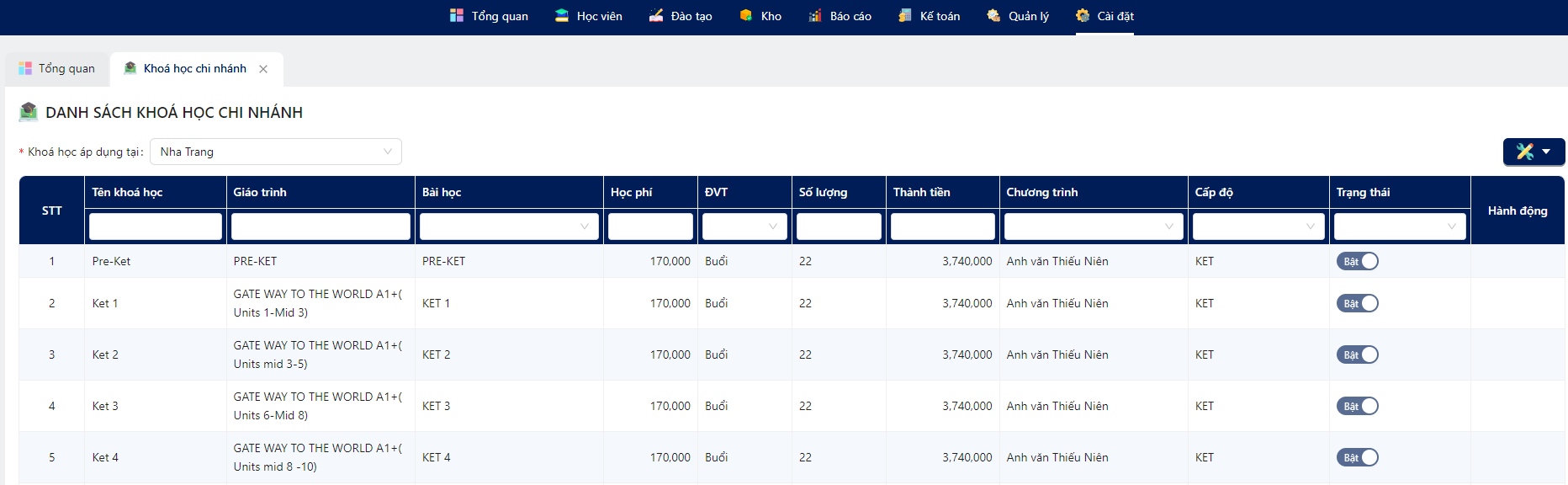This screenshot has width=1568, height=485.
Task: Toggle status switch for Ket 2 row
Action: pos(1357,354)
